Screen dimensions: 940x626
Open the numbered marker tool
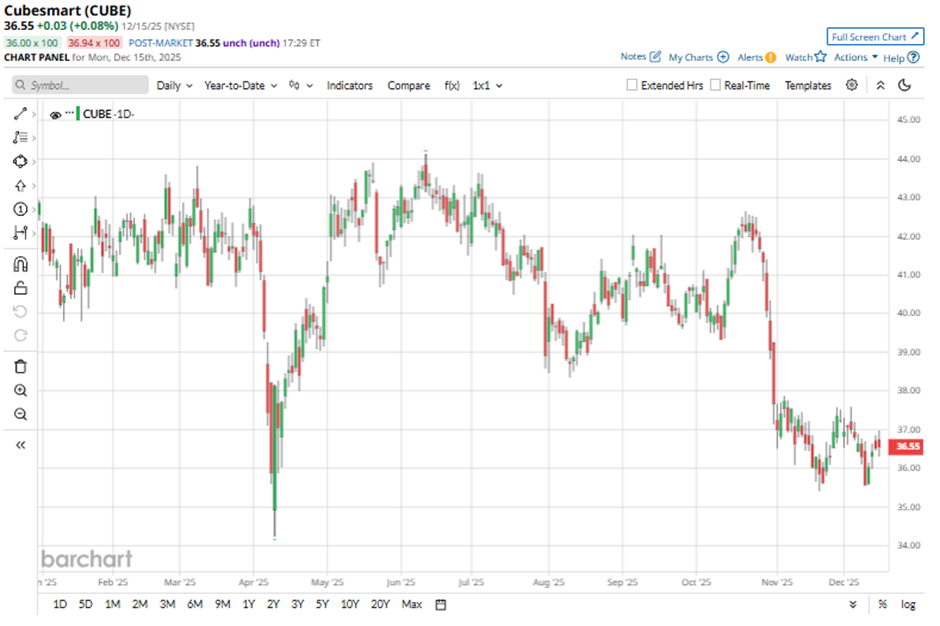coord(20,209)
